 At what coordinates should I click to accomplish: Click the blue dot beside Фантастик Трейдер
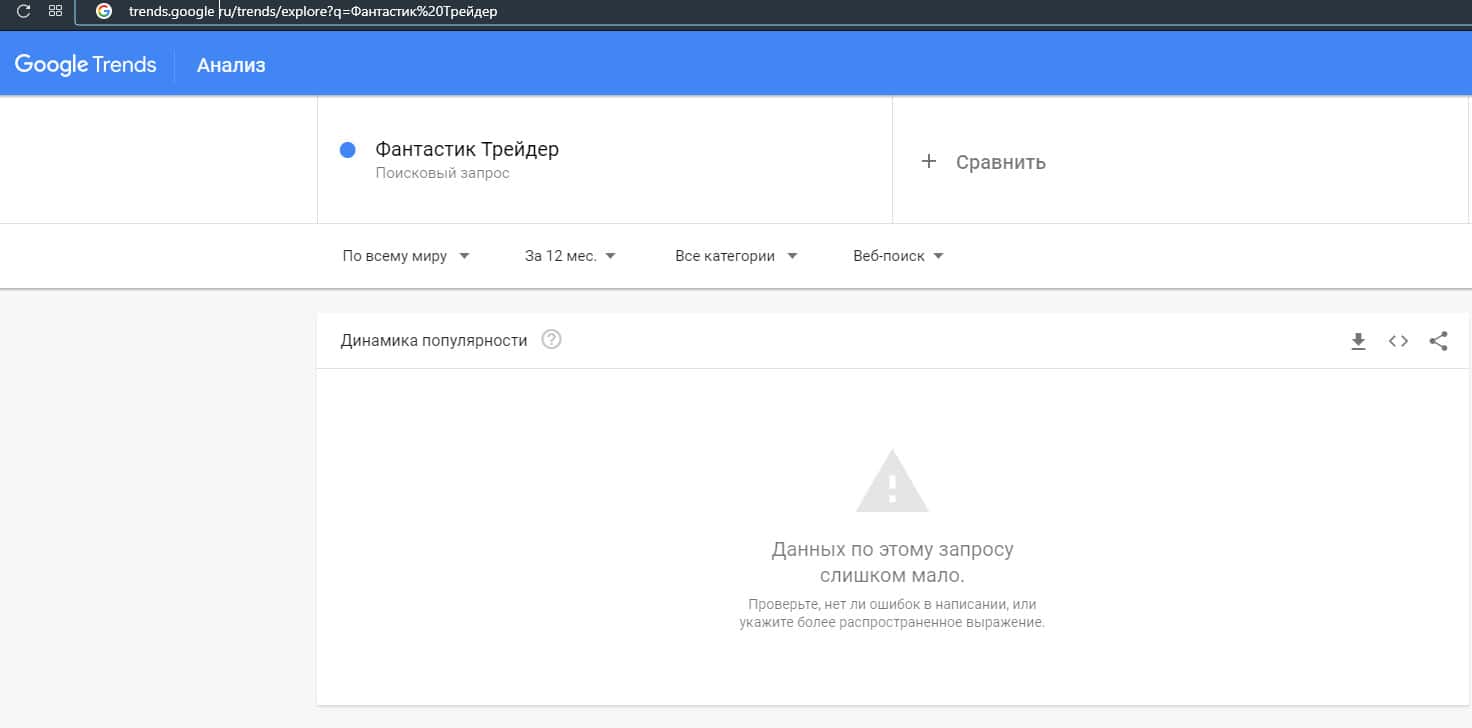(348, 150)
